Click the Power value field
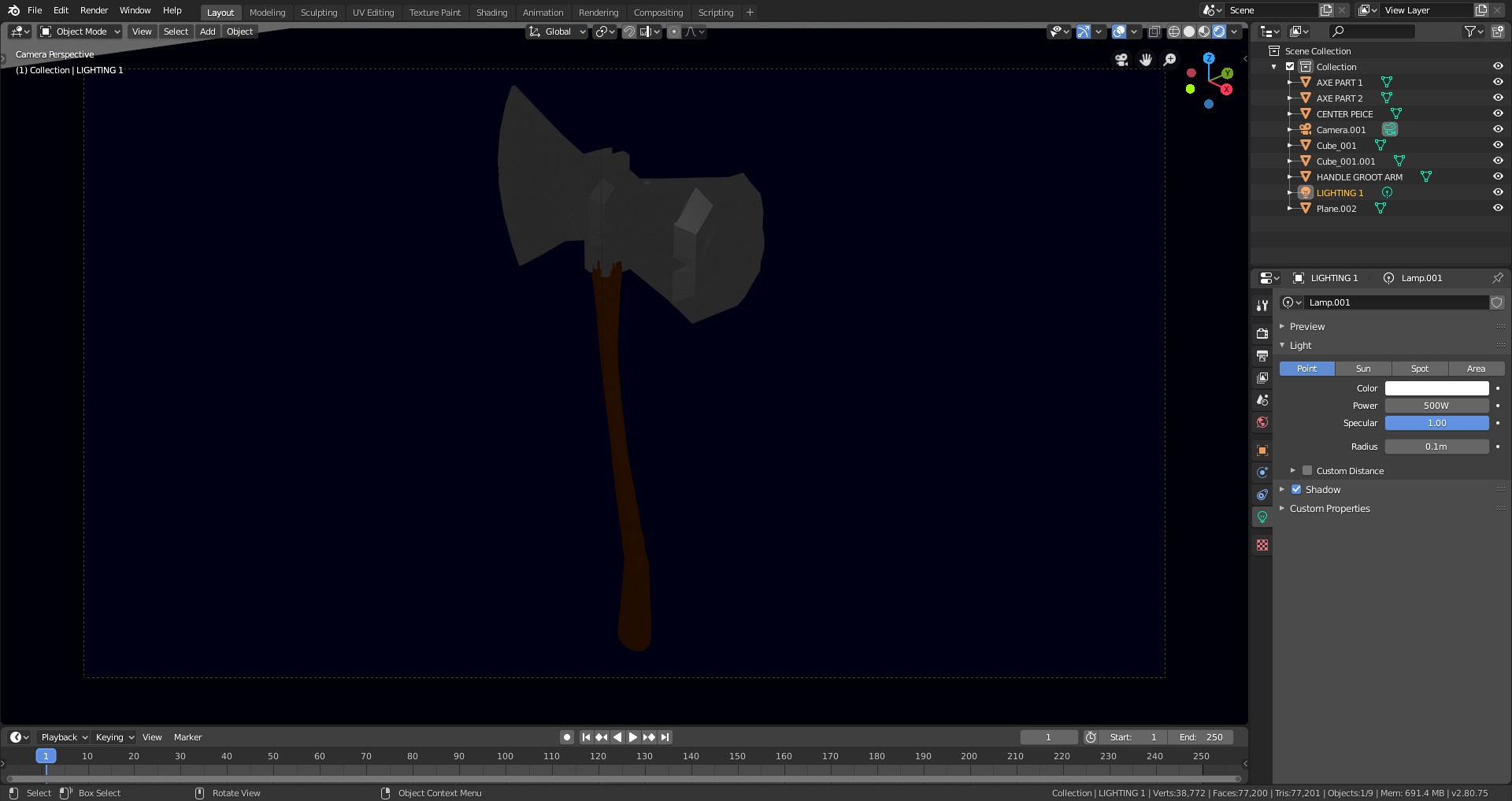Viewport: 1512px width, 801px height. tap(1436, 406)
